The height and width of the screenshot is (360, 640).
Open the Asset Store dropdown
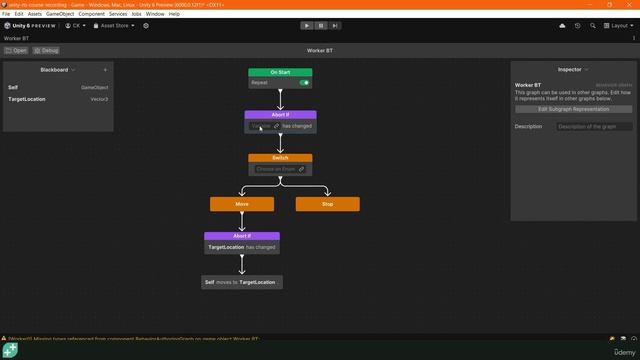pos(114,26)
